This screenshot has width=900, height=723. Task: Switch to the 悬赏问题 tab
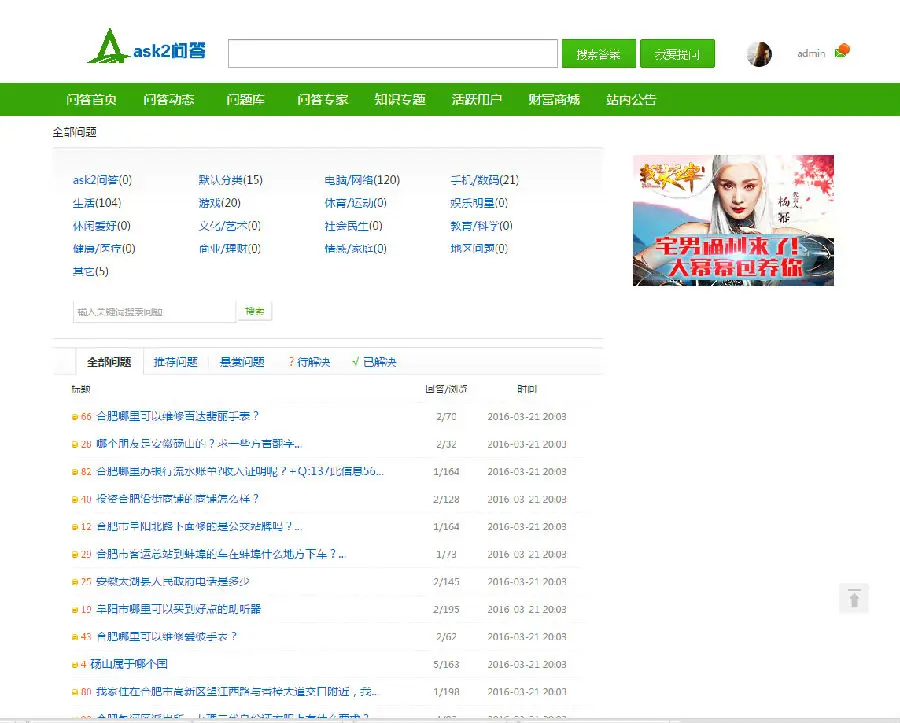coord(242,362)
